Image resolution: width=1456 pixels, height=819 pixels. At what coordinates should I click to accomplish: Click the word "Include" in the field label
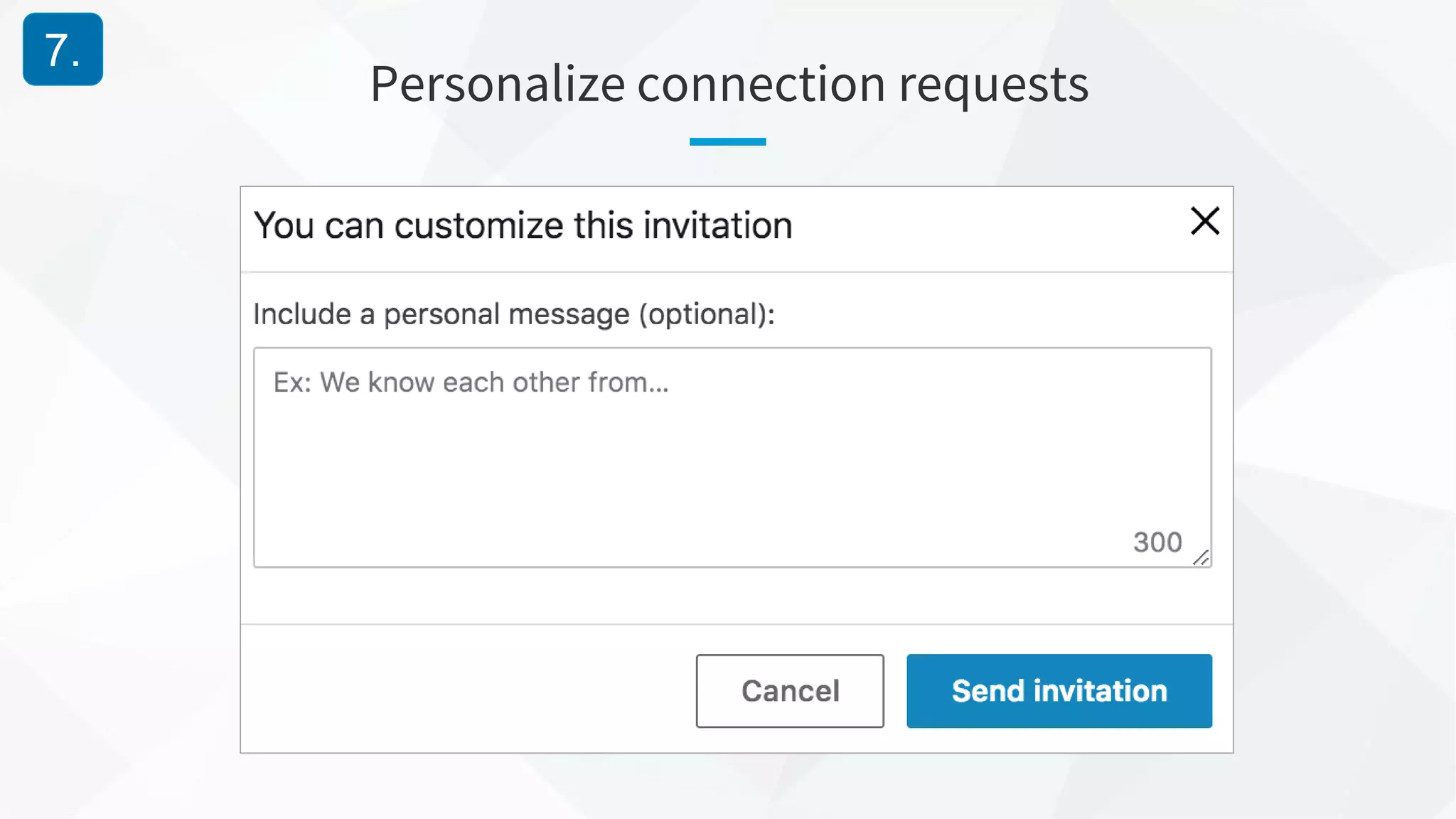(x=302, y=314)
